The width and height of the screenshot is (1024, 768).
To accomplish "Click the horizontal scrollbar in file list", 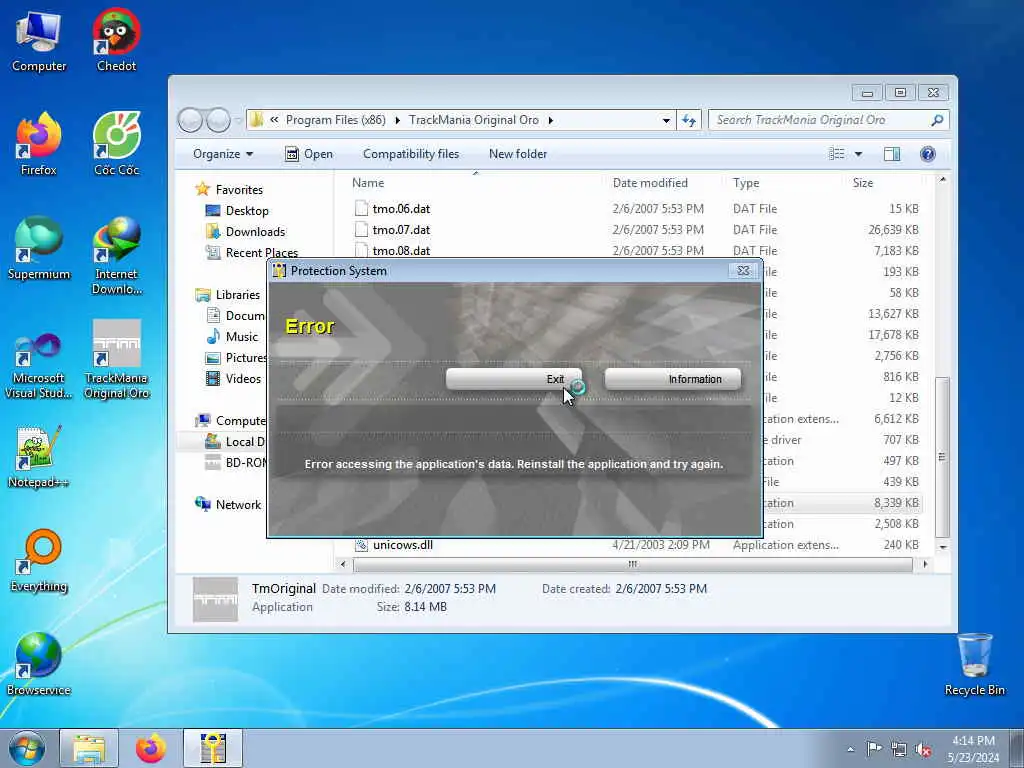I will point(632,564).
